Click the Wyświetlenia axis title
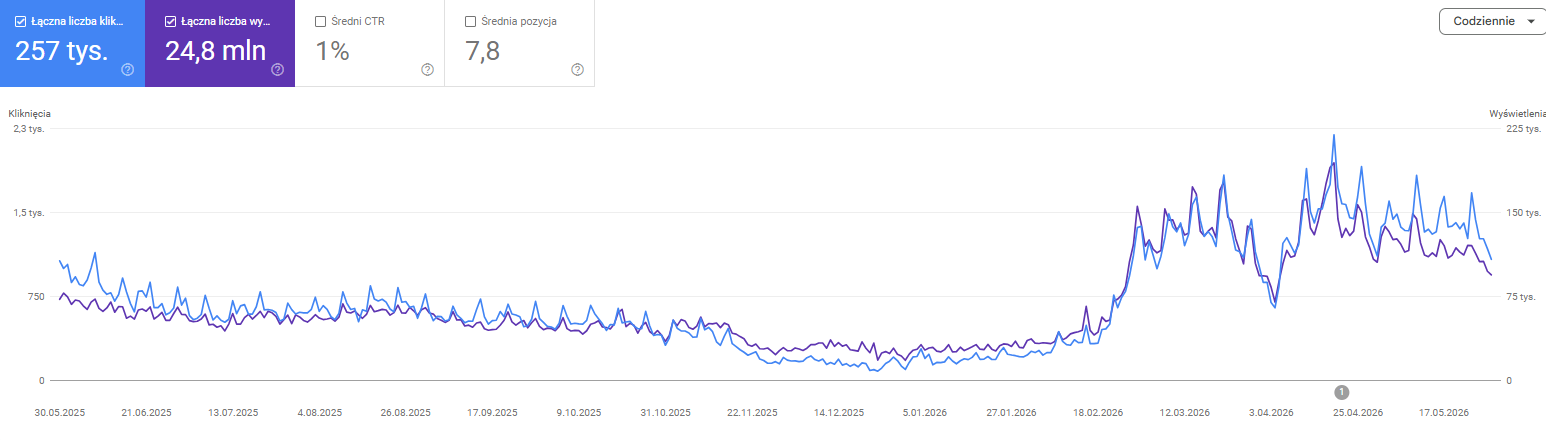The height and width of the screenshot is (440, 1546). pos(1515,114)
